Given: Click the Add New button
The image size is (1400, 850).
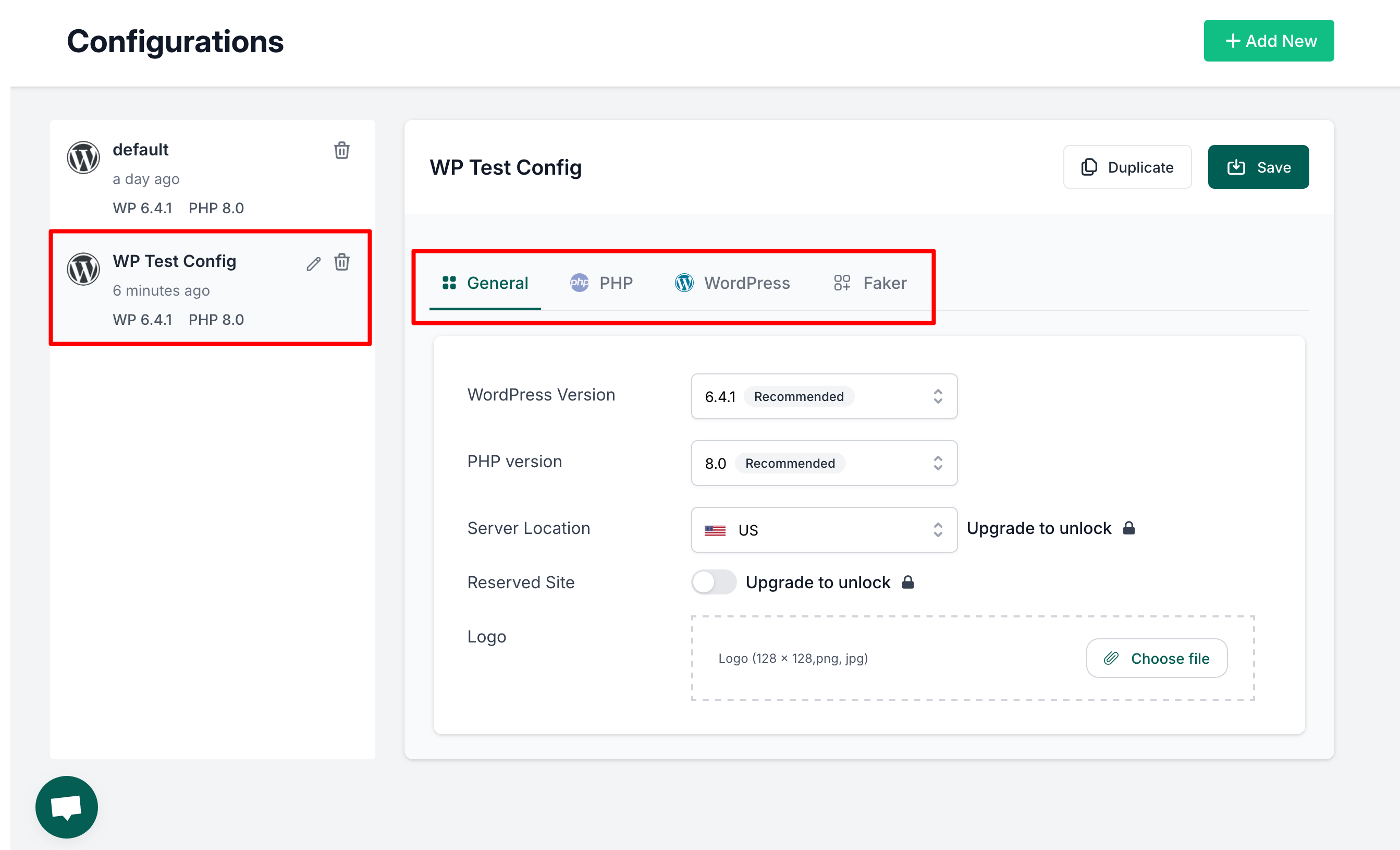Looking at the screenshot, I should pyautogui.click(x=1269, y=40).
